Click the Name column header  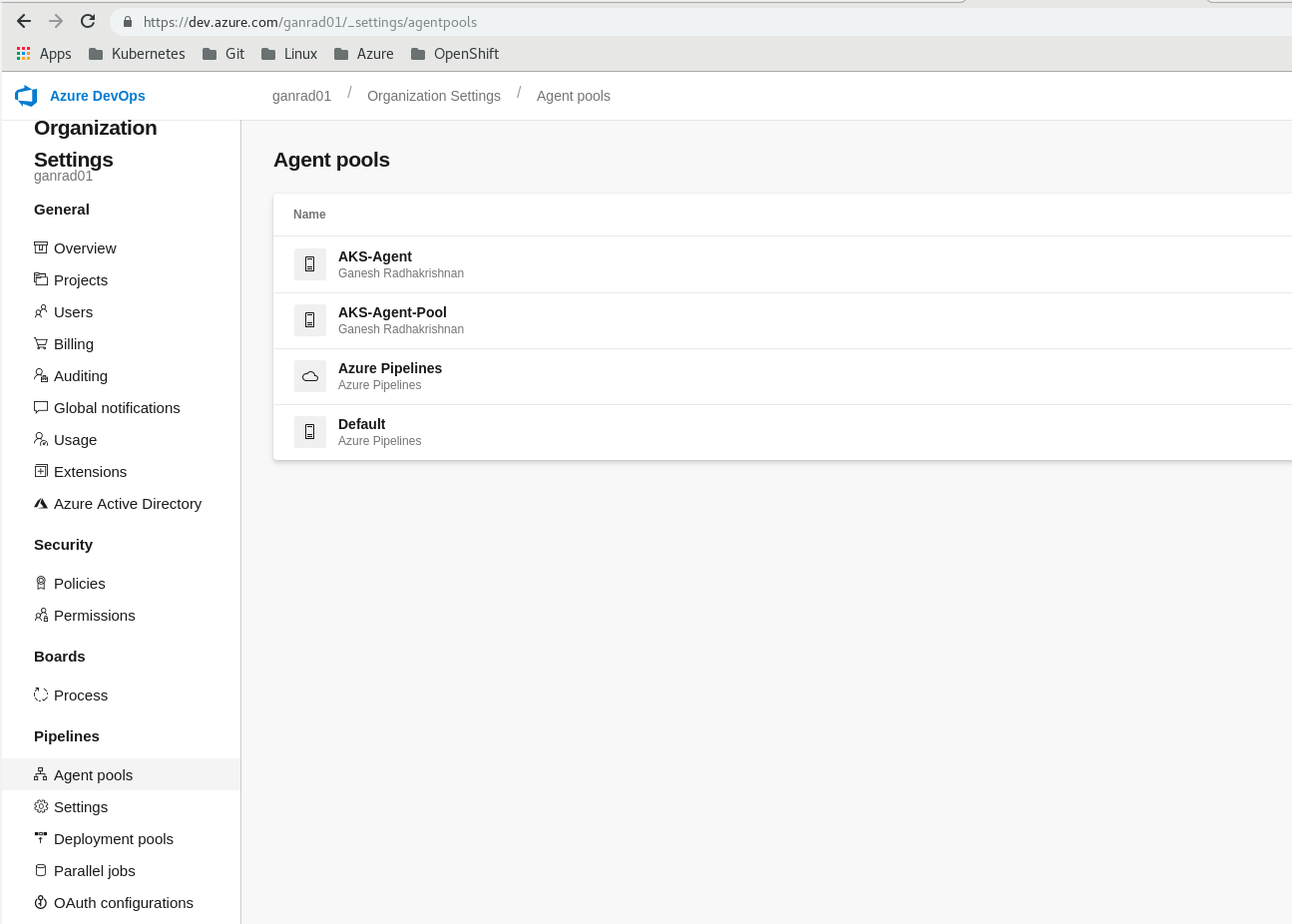309,215
